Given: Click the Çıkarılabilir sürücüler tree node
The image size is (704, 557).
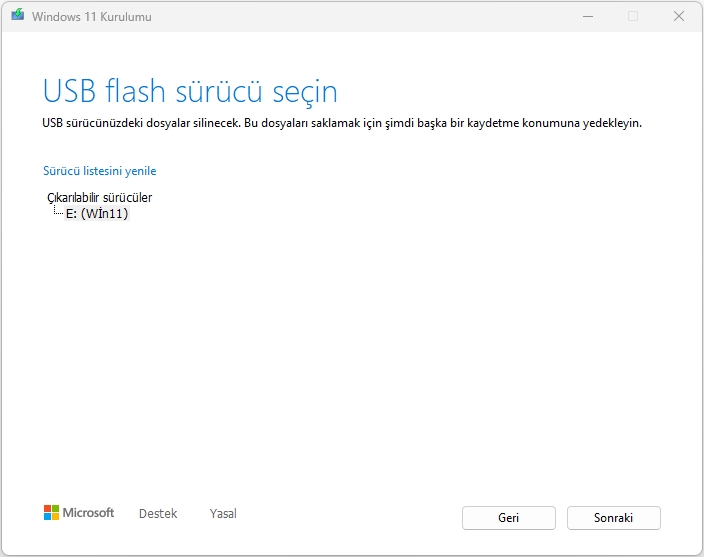Looking at the screenshot, I should coord(99,198).
